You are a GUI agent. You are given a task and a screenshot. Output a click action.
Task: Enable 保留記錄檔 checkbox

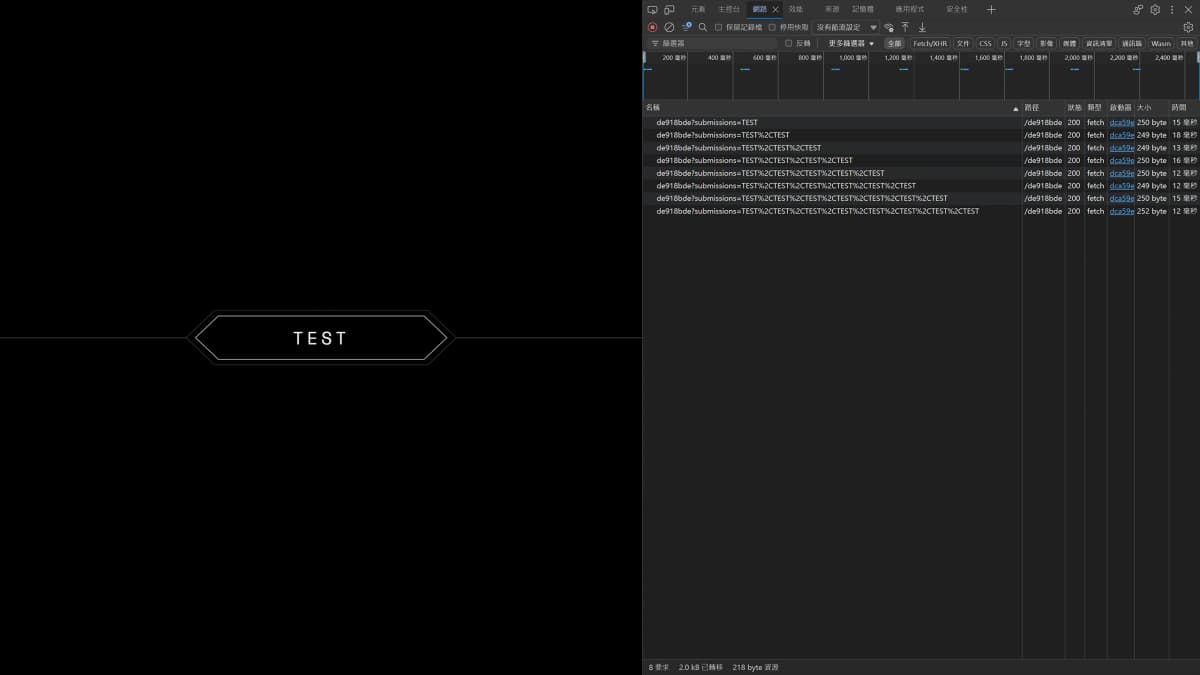718,27
